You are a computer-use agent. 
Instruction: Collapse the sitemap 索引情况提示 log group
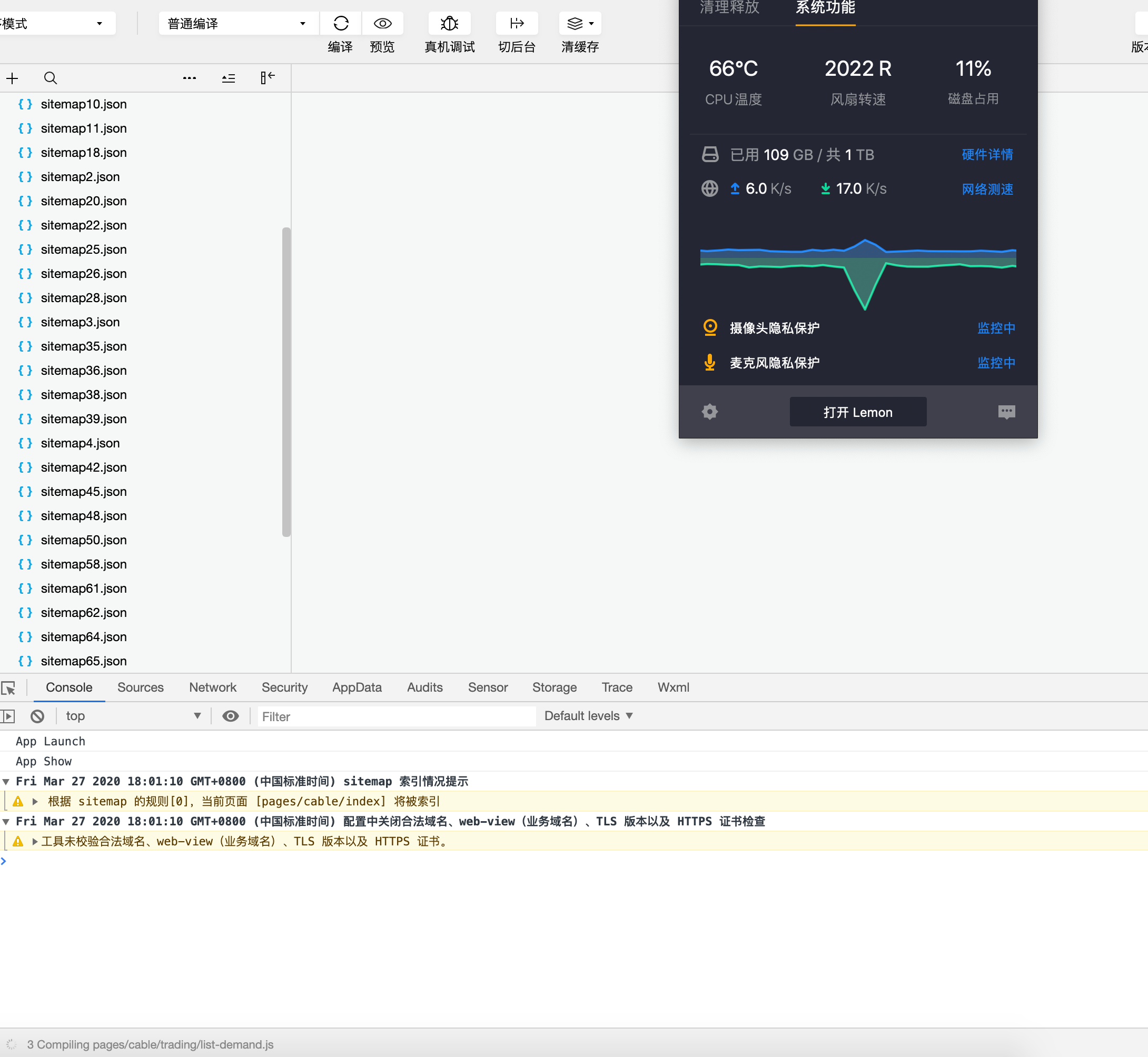pyautogui.click(x=6, y=781)
